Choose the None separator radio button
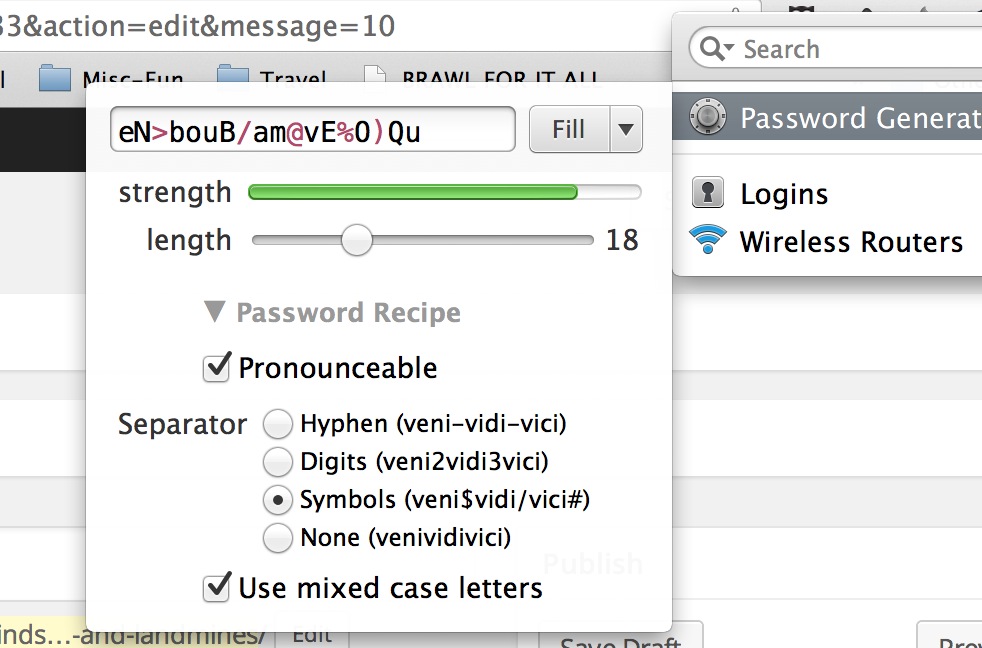Image resolution: width=982 pixels, height=648 pixels. point(277,538)
